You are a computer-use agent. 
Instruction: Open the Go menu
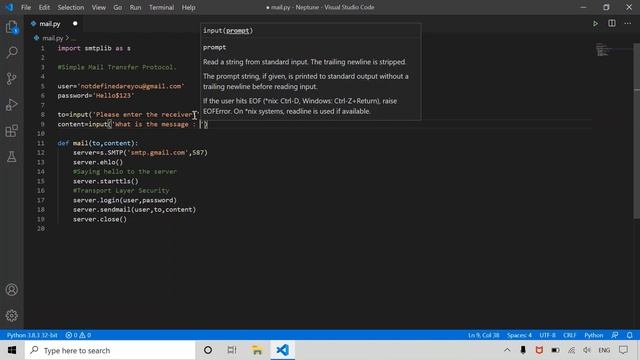point(118,7)
